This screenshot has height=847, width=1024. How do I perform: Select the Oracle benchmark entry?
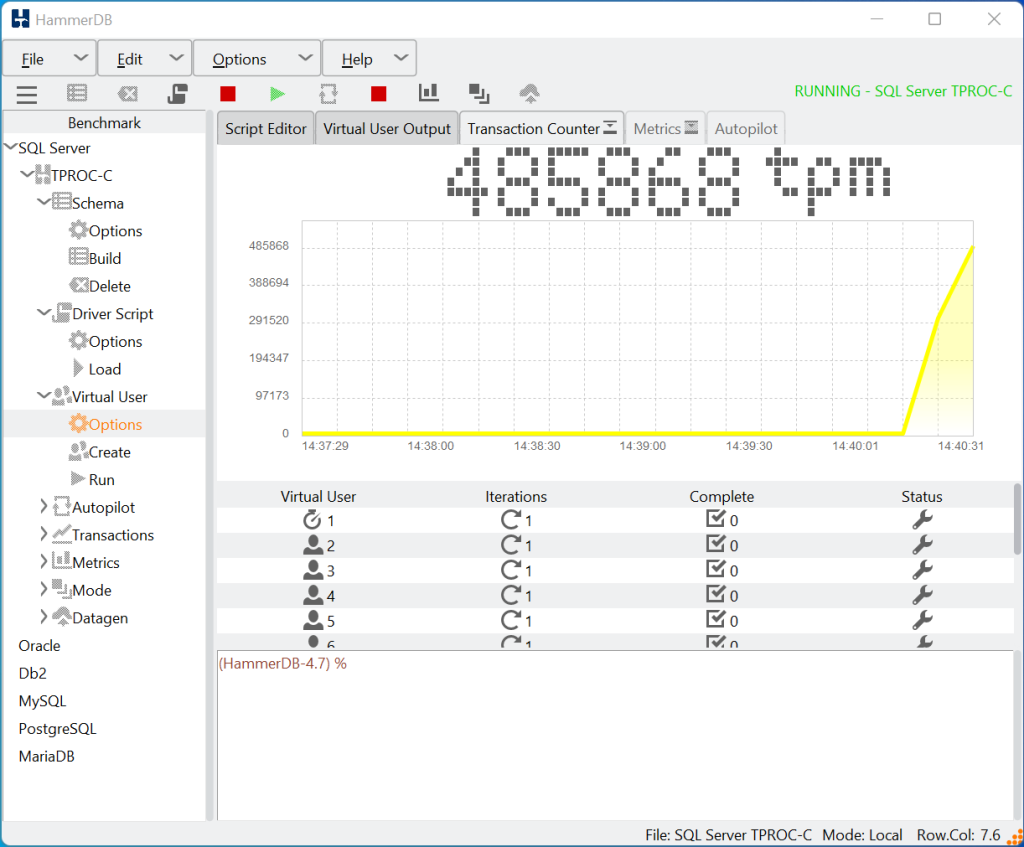[39, 645]
